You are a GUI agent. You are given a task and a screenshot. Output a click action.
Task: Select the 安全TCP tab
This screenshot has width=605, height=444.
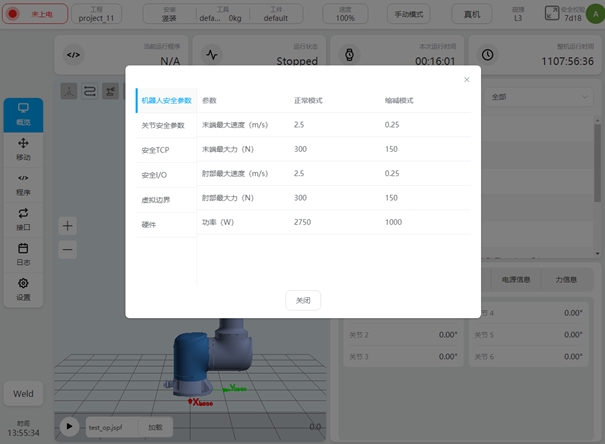coord(155,150)
